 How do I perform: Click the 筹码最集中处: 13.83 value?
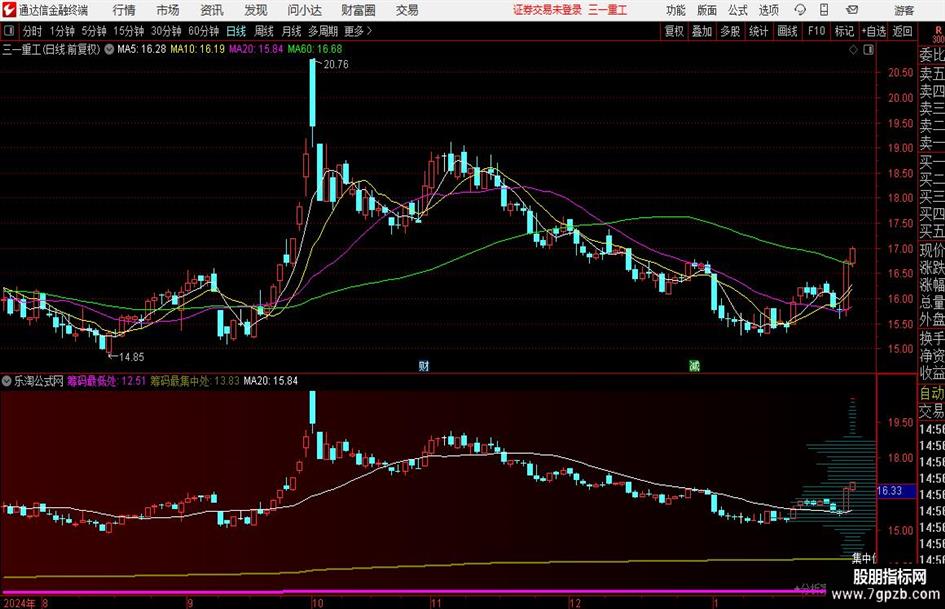[195, 381]
